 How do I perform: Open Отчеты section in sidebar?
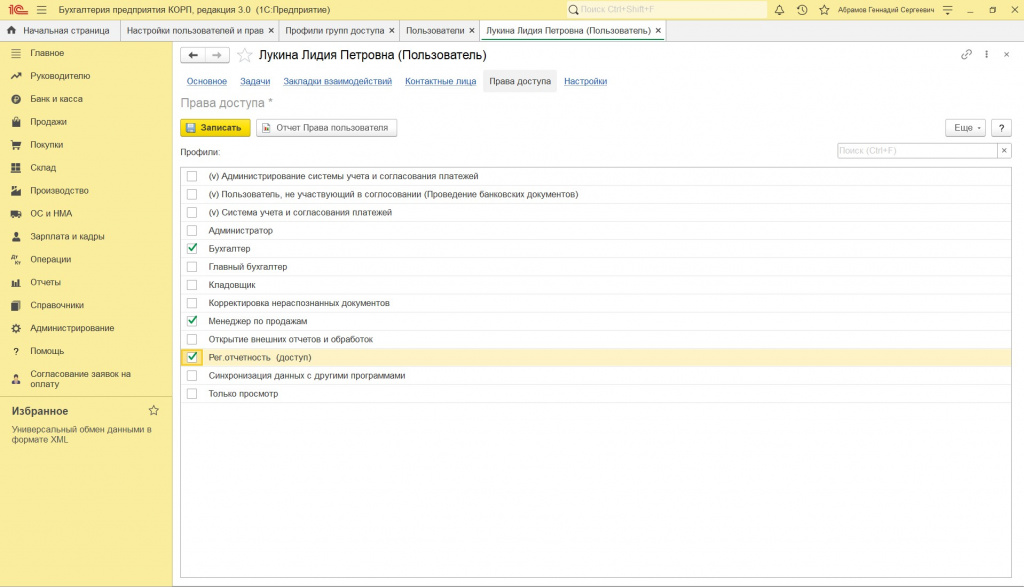click(45, 282)
